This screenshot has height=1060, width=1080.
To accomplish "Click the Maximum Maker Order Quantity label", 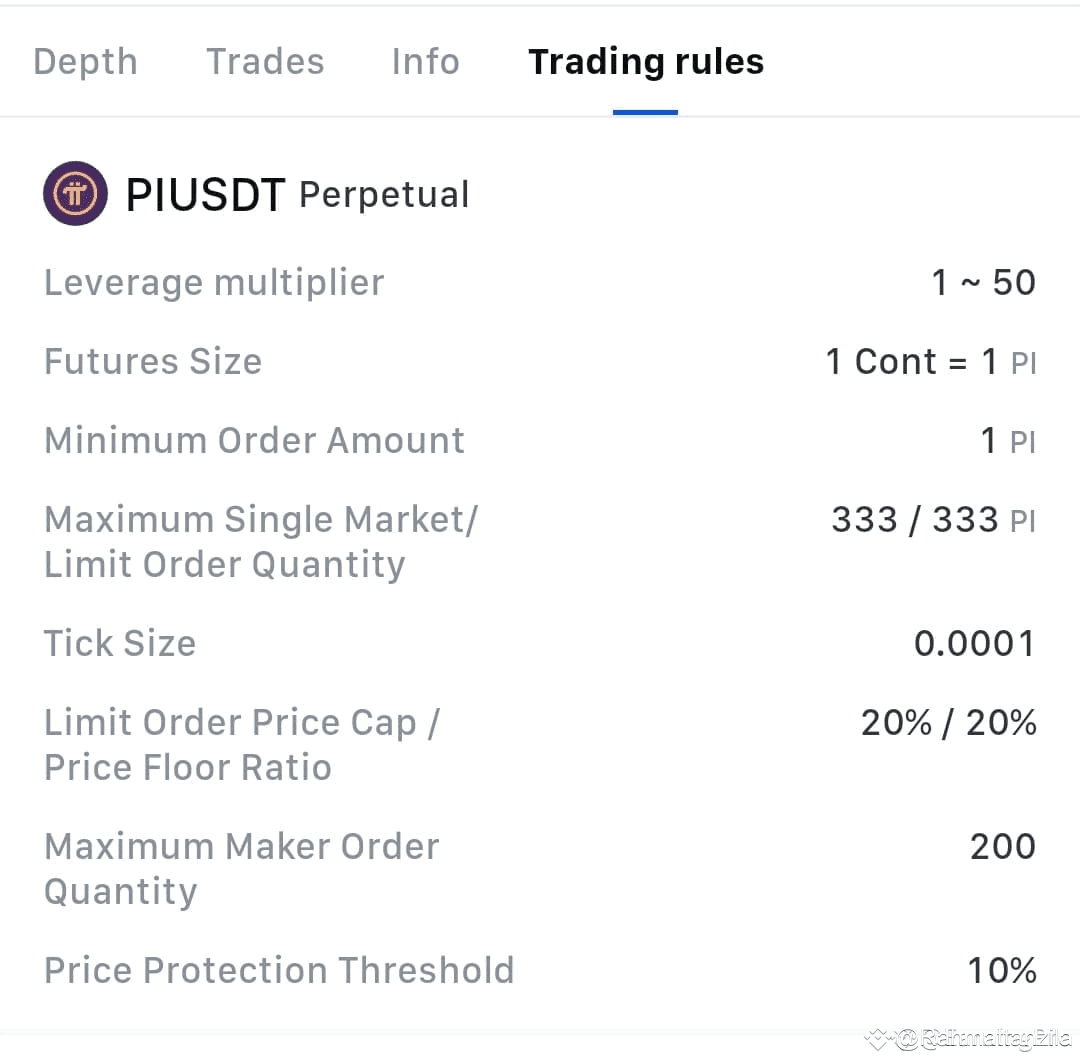I will [241, 868].
